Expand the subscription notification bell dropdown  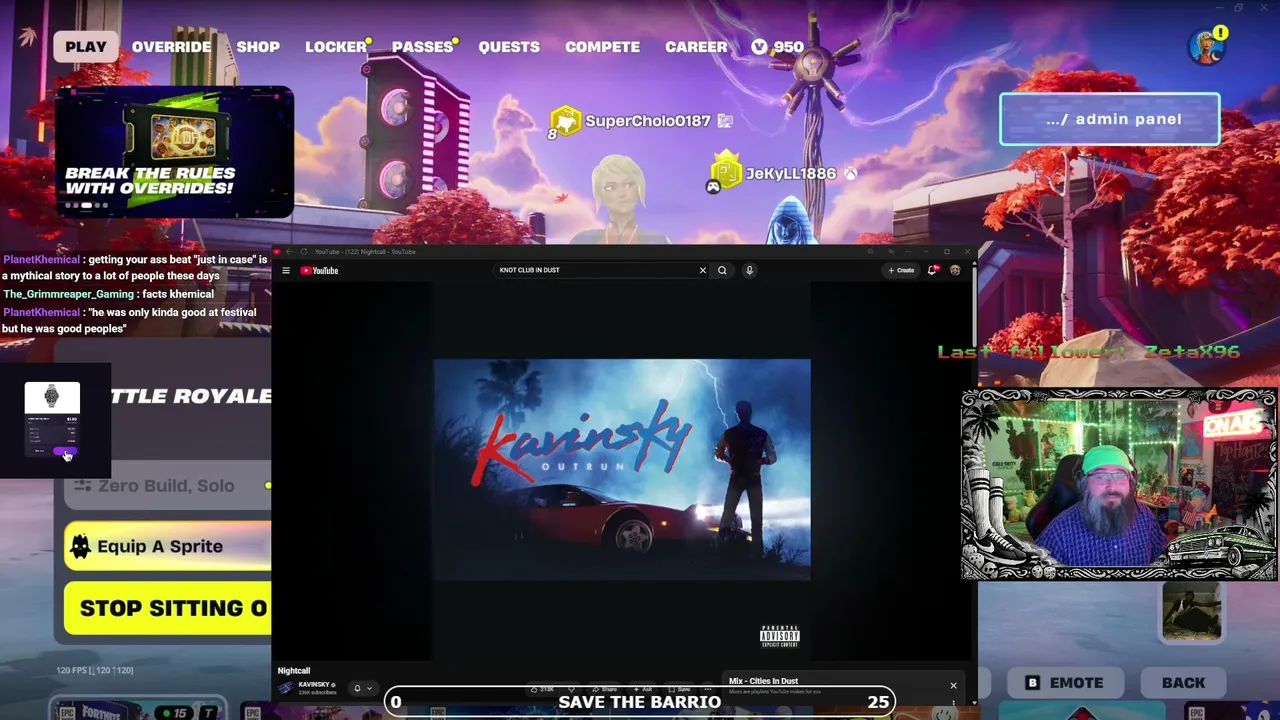(x=362, y=688)
